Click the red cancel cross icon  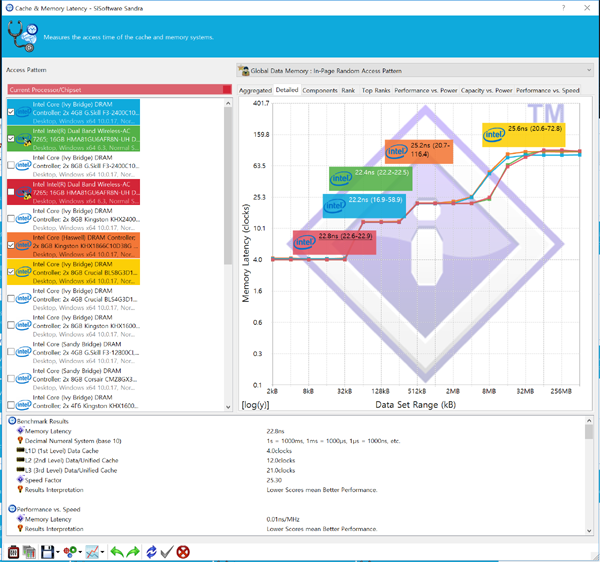183,552
